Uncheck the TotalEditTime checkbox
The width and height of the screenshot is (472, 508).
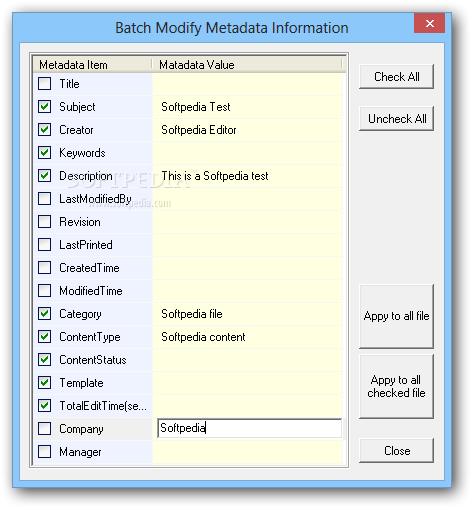click(44, 406)
